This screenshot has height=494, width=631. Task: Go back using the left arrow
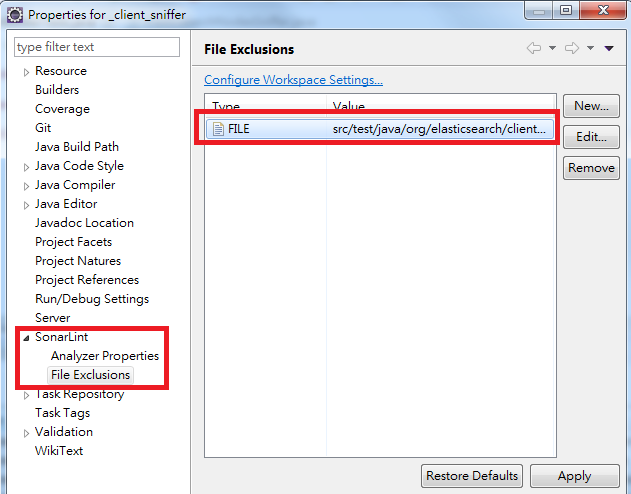coord(534,48)
